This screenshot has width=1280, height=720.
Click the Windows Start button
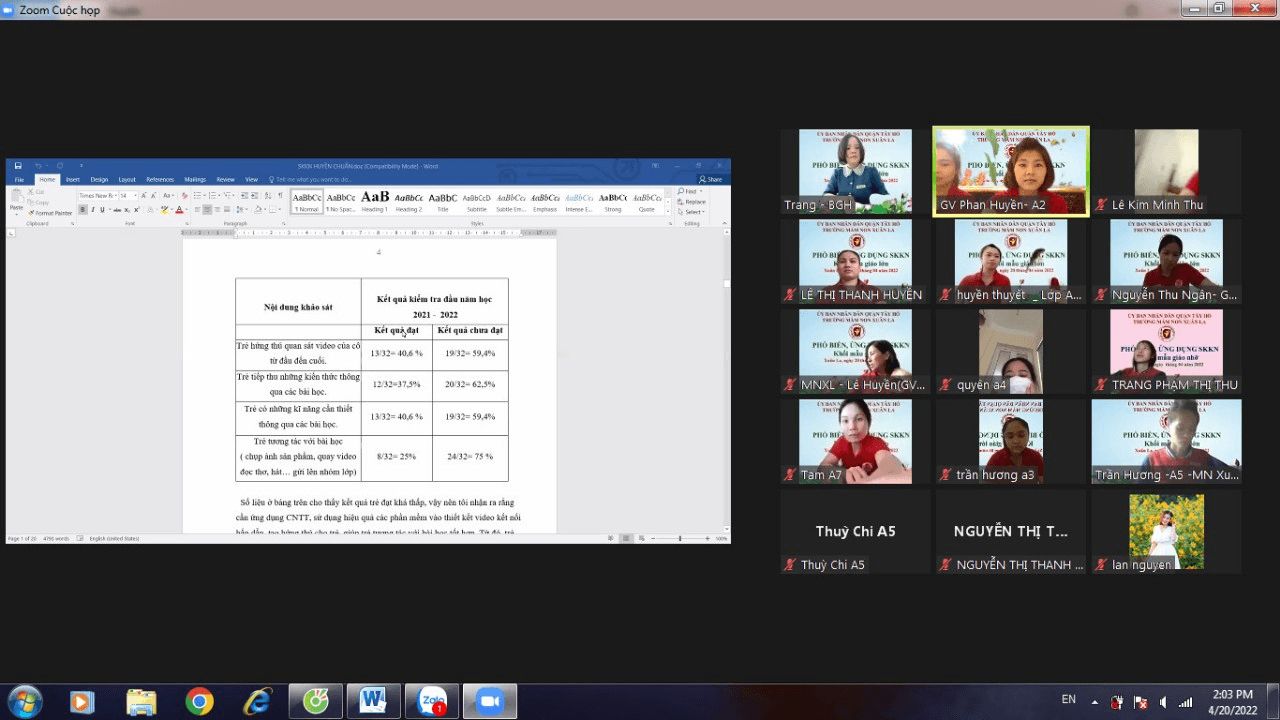point(24,701)
